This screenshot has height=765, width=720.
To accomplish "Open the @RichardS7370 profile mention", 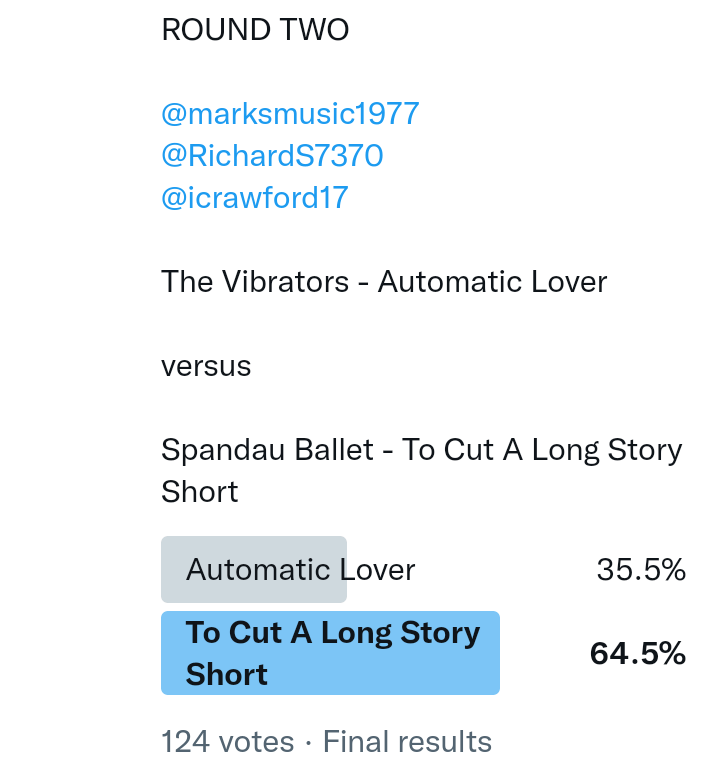I will 272,156.
